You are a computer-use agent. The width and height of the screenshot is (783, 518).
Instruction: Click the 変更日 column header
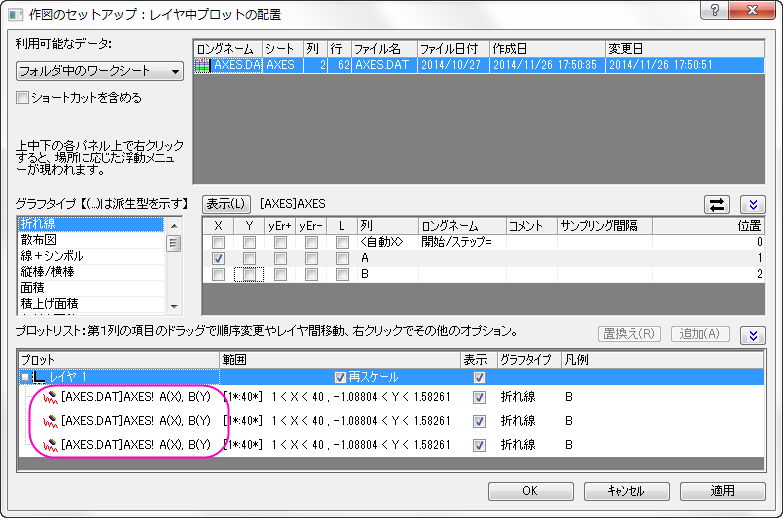(x=685, y=49)
